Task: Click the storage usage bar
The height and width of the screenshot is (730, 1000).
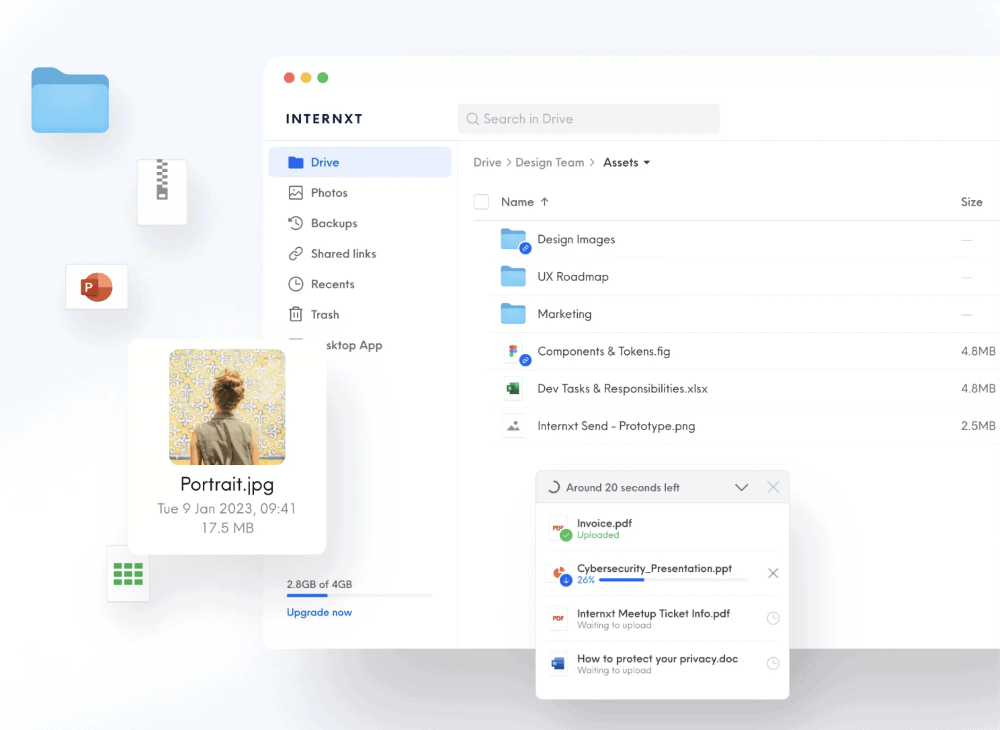Action: (x=359, y=596)
